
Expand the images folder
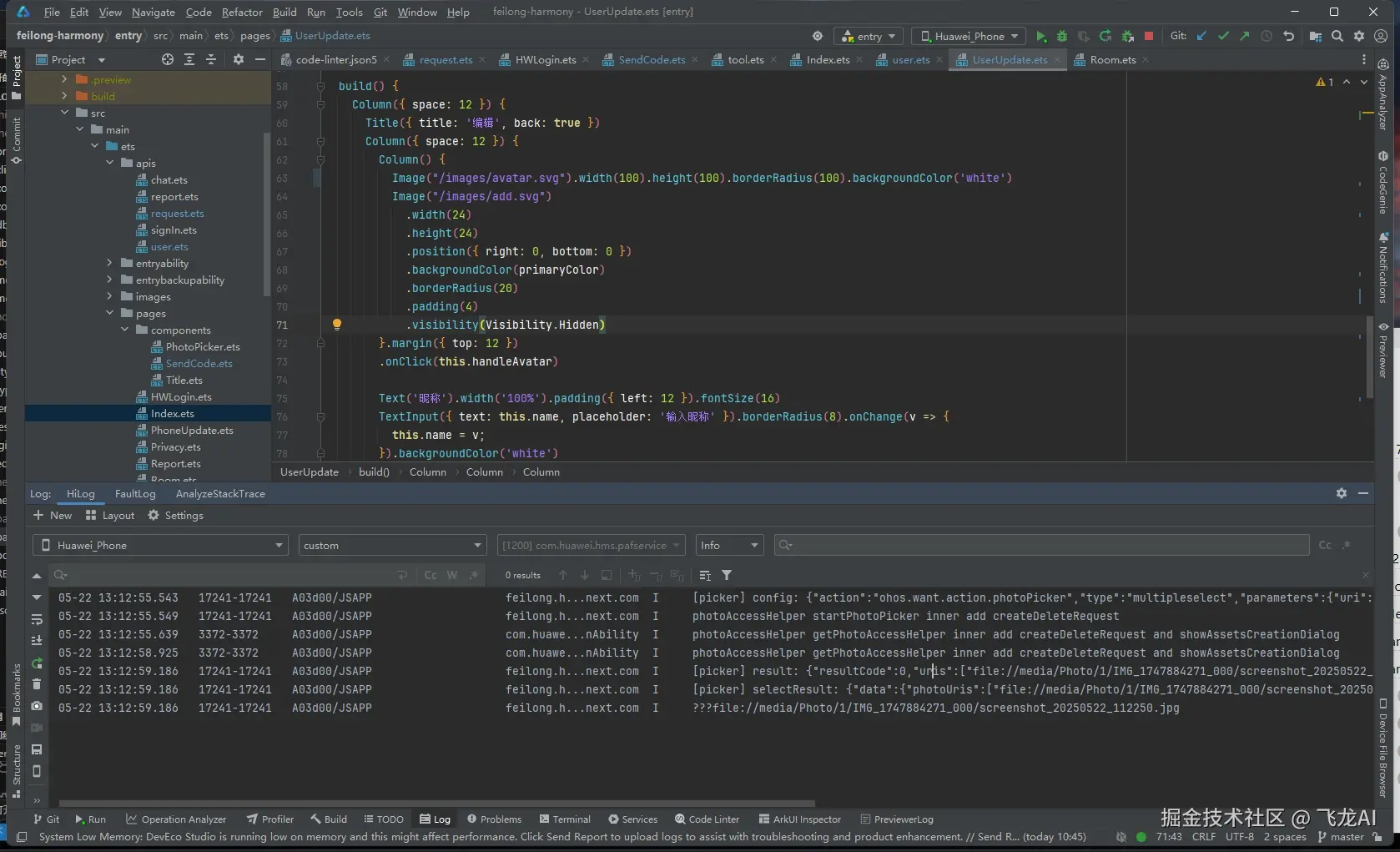point(110,296)
